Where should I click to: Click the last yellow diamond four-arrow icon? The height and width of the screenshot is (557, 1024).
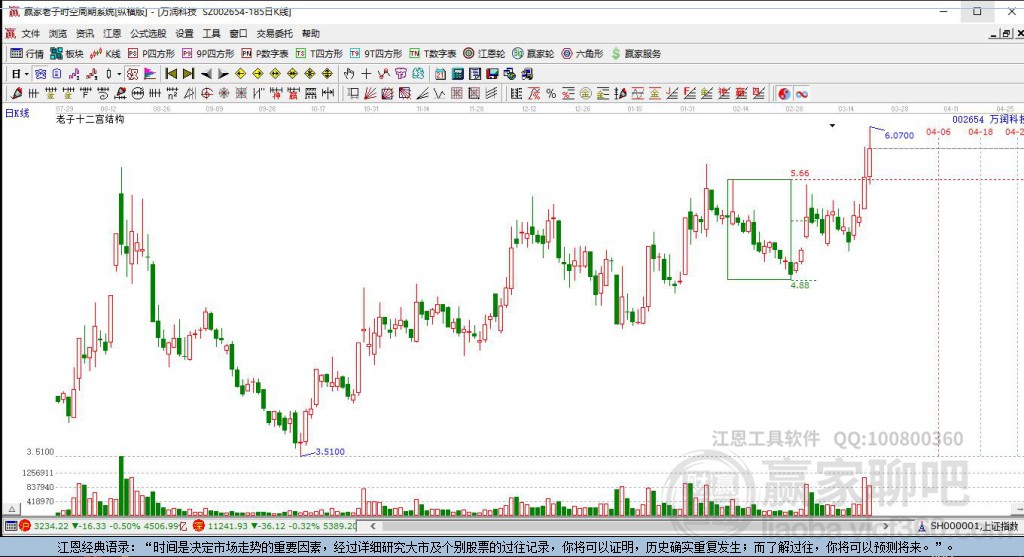pos(327,74)
